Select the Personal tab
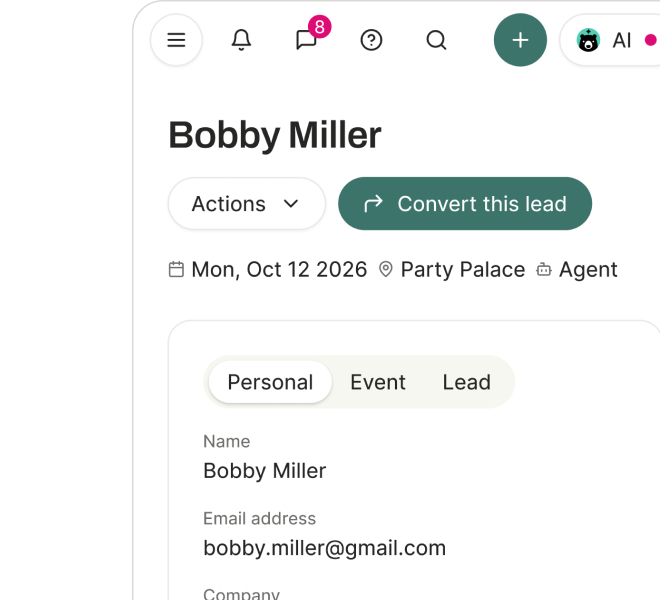Screen dimensions: 660x600 (x=270, y=382)
